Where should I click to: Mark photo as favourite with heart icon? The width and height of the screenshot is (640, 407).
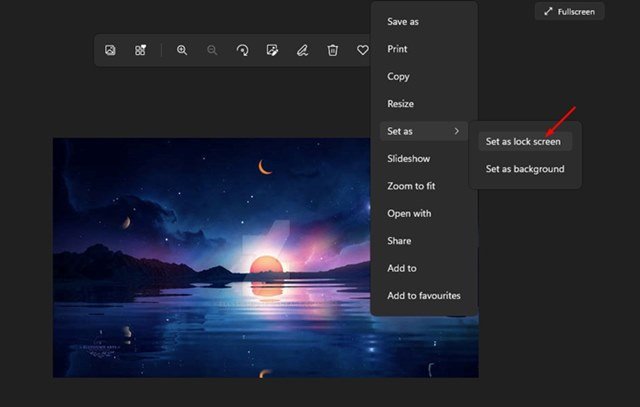[x=362, y=50]
